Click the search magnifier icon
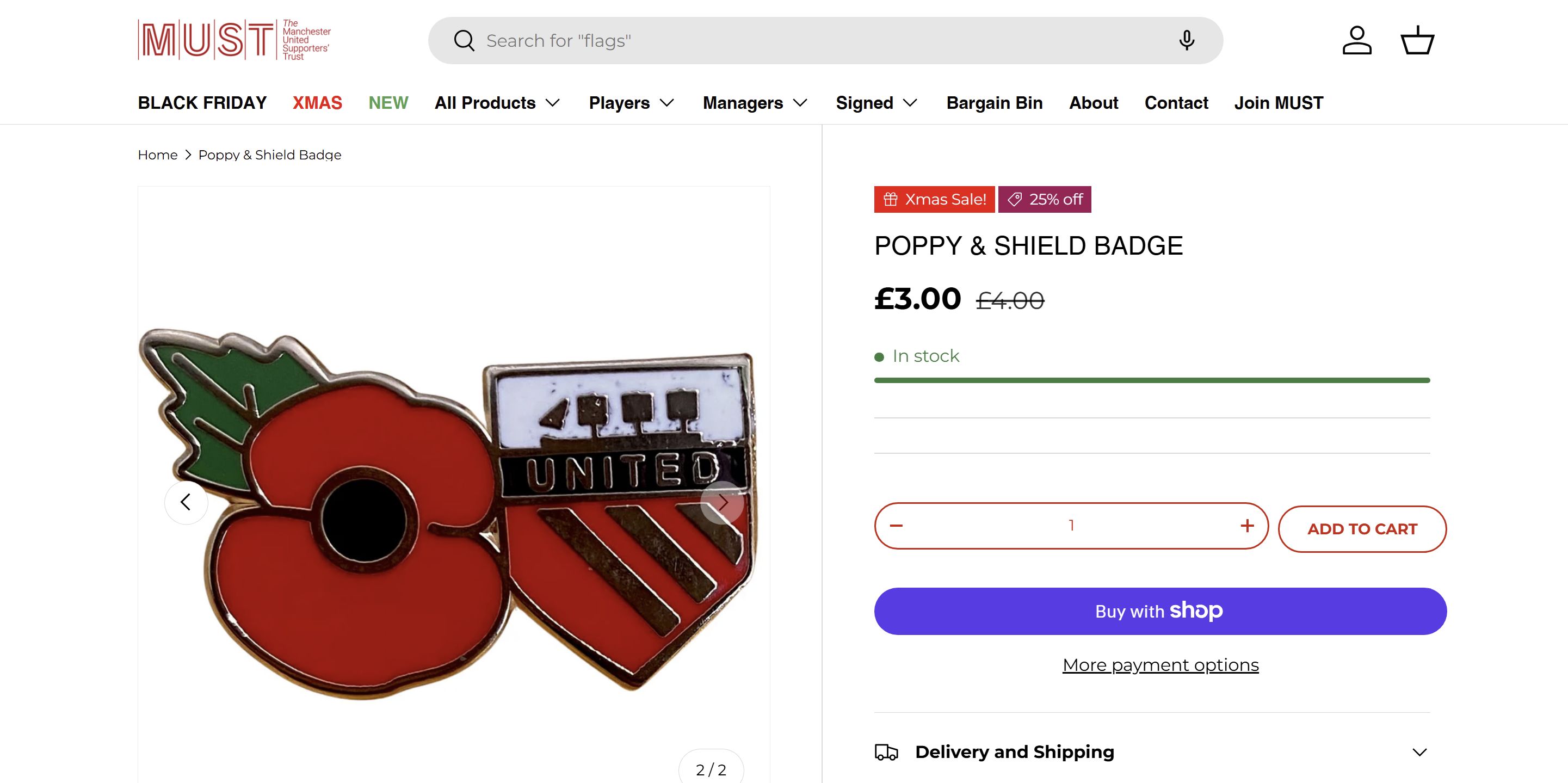Screen dimensions: 1568x783 [464, 41]
